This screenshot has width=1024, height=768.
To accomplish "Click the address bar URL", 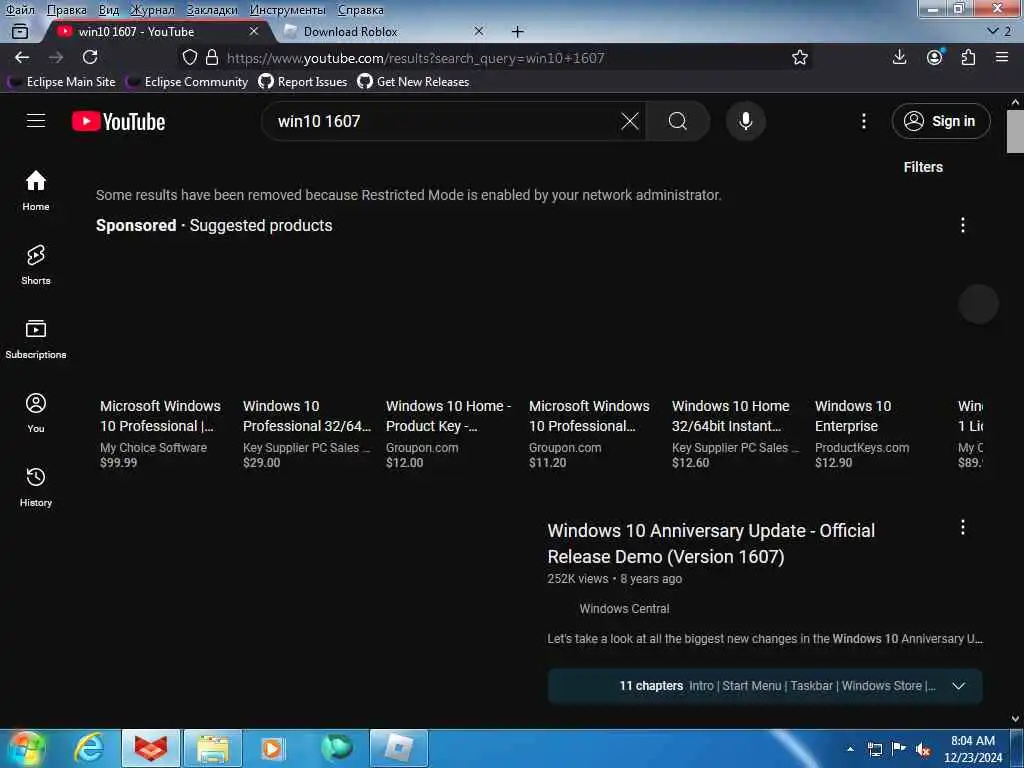I will point(415,58).
